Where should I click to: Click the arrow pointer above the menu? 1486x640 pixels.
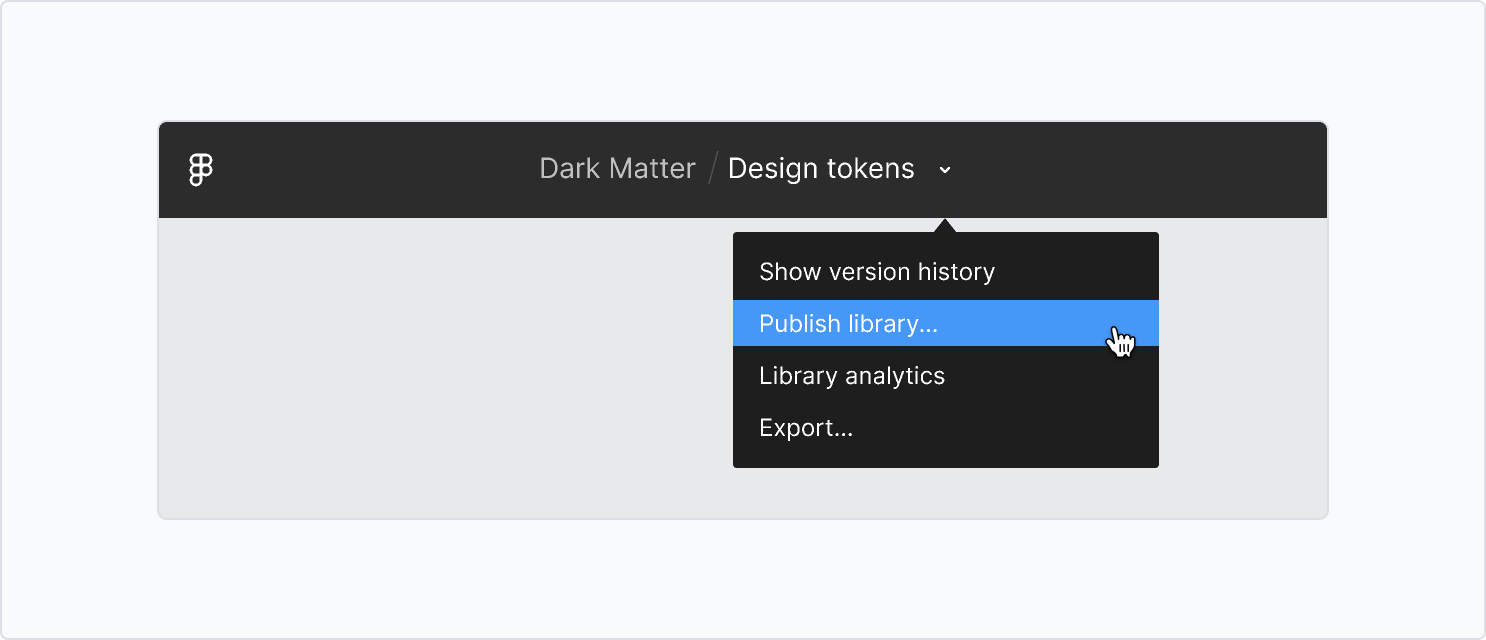[945, 222]
